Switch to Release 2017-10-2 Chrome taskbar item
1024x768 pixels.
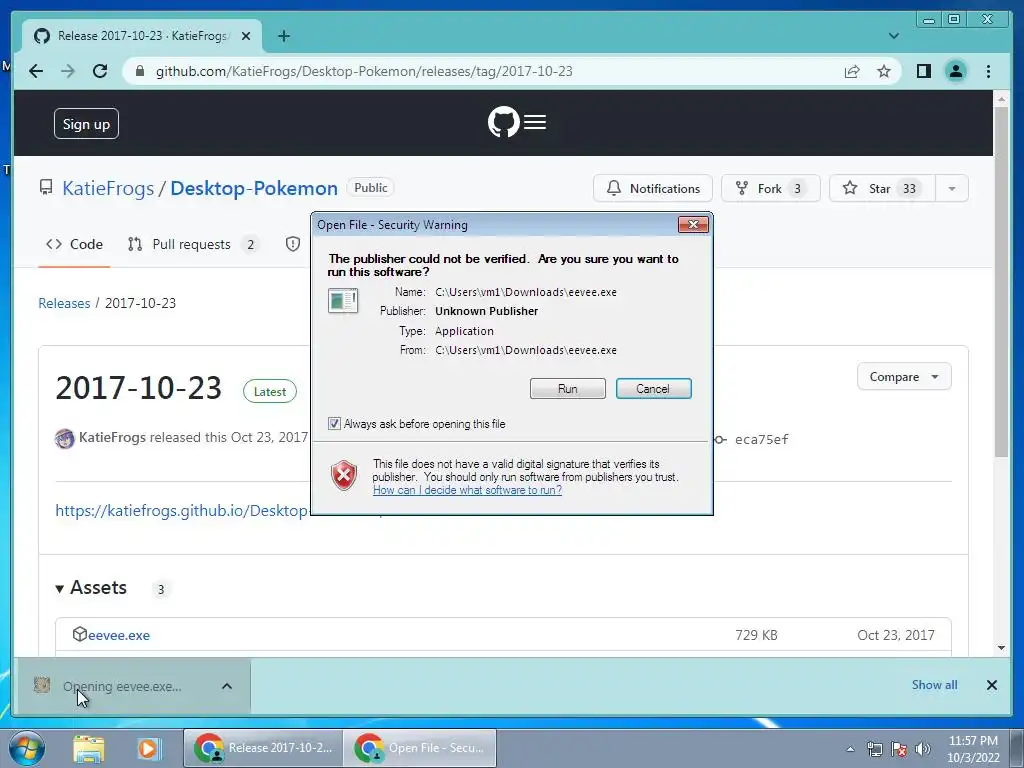pos(263,748)
